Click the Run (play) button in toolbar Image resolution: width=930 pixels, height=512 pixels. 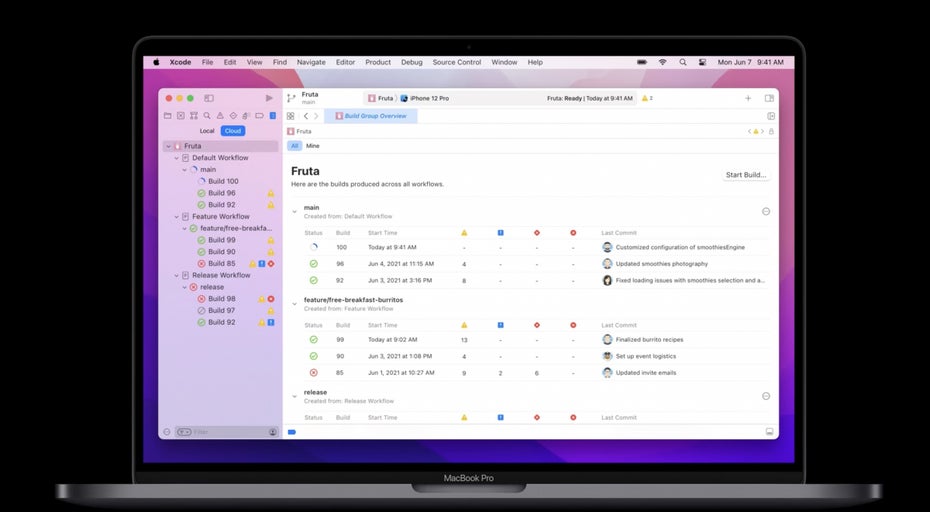269,98
